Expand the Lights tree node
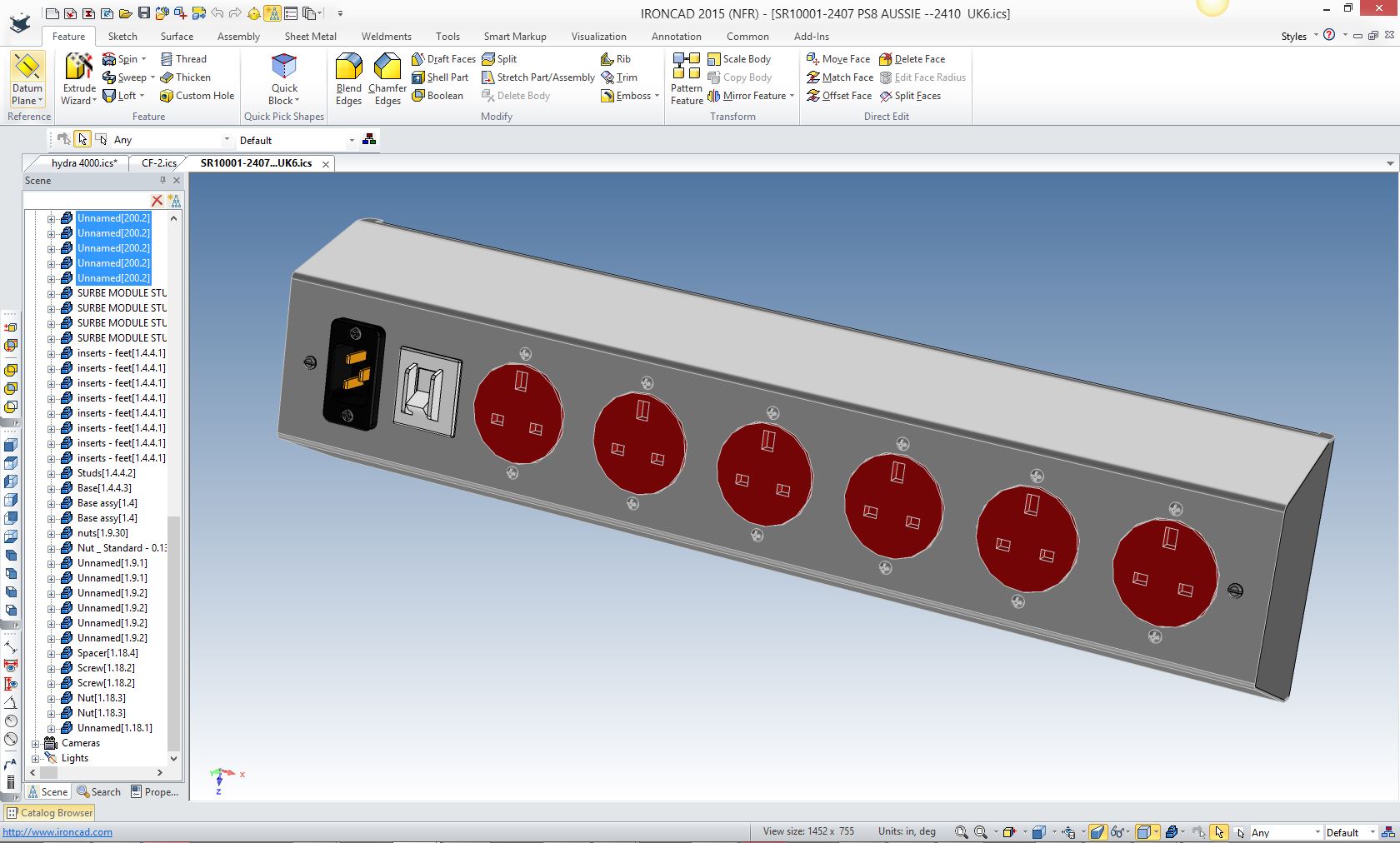Screen dimensions: 1400x843 [36, 758]
